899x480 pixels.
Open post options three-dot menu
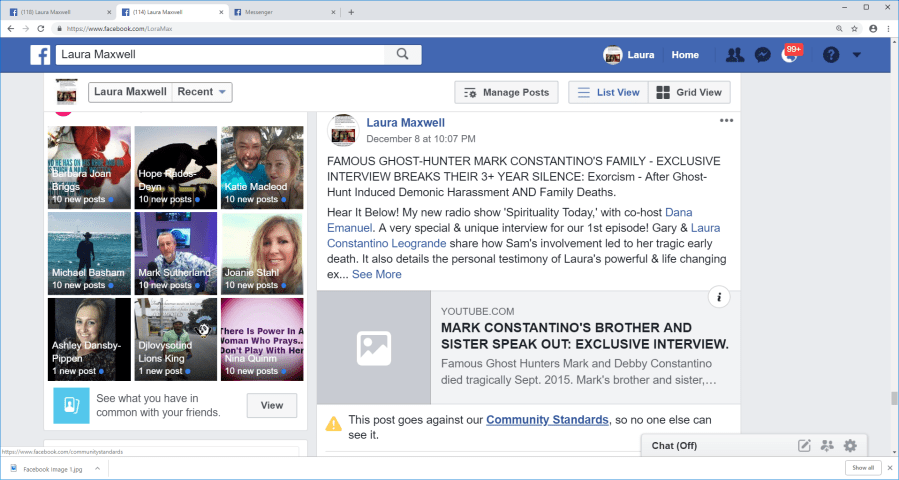pos(727,121)
